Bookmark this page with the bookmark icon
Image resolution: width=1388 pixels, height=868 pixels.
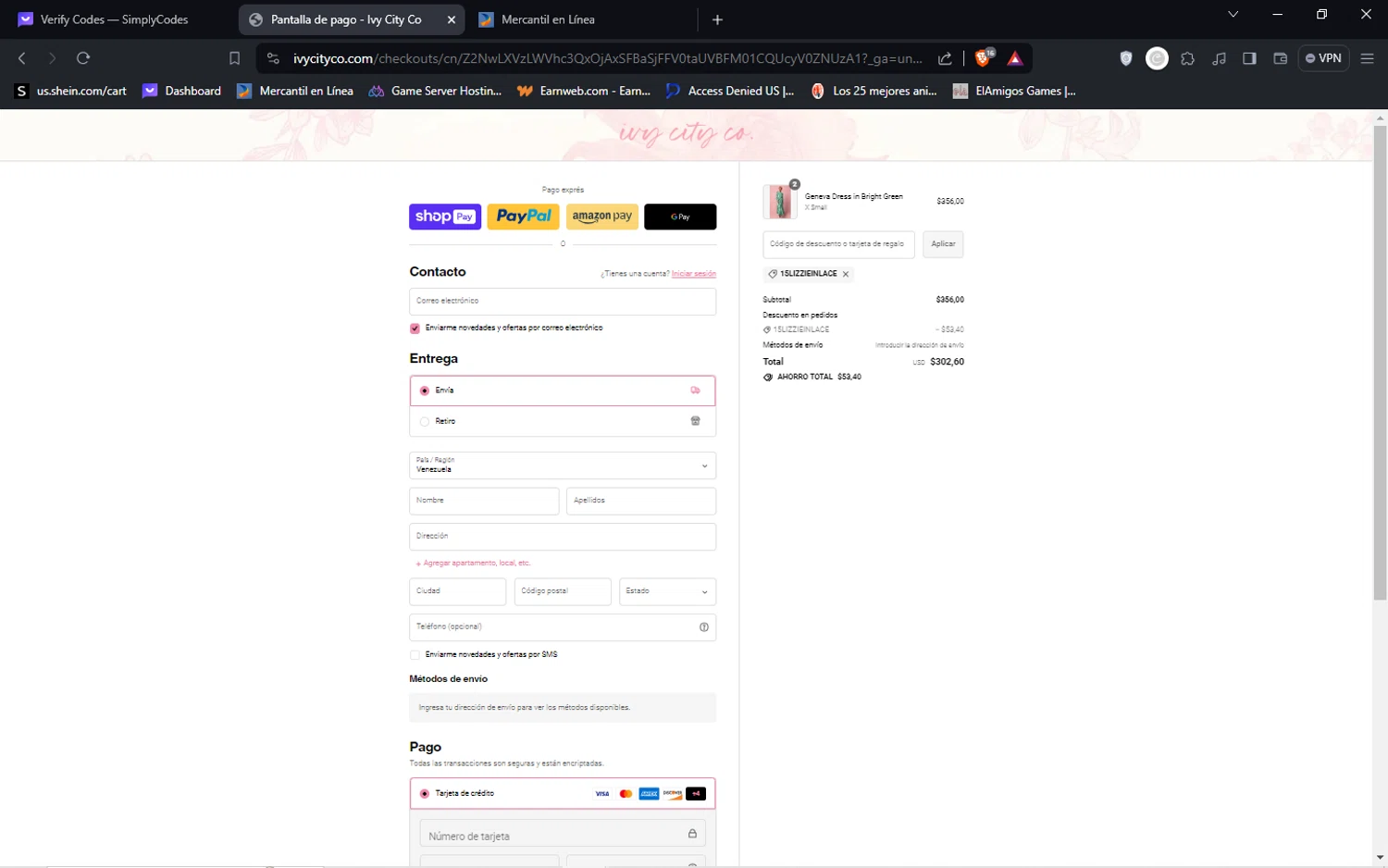pyautogui.click(x=234, y=58)
